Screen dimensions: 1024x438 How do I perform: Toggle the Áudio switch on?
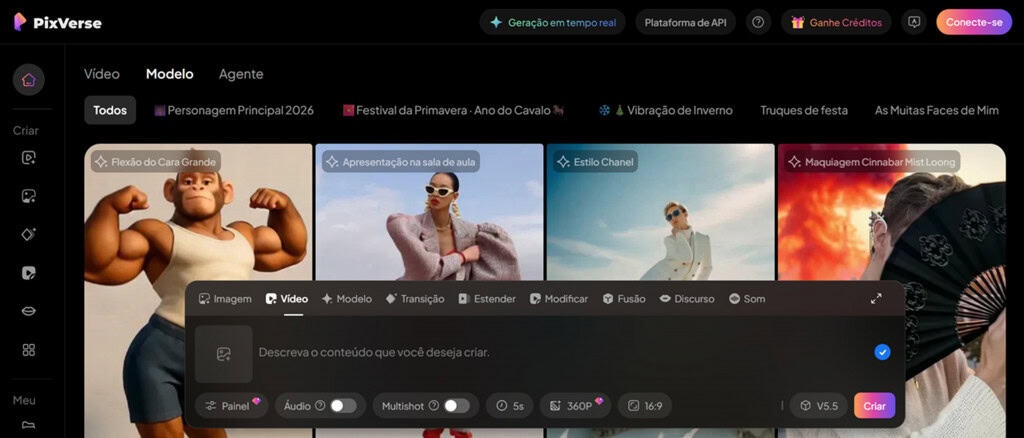(342, 406)
